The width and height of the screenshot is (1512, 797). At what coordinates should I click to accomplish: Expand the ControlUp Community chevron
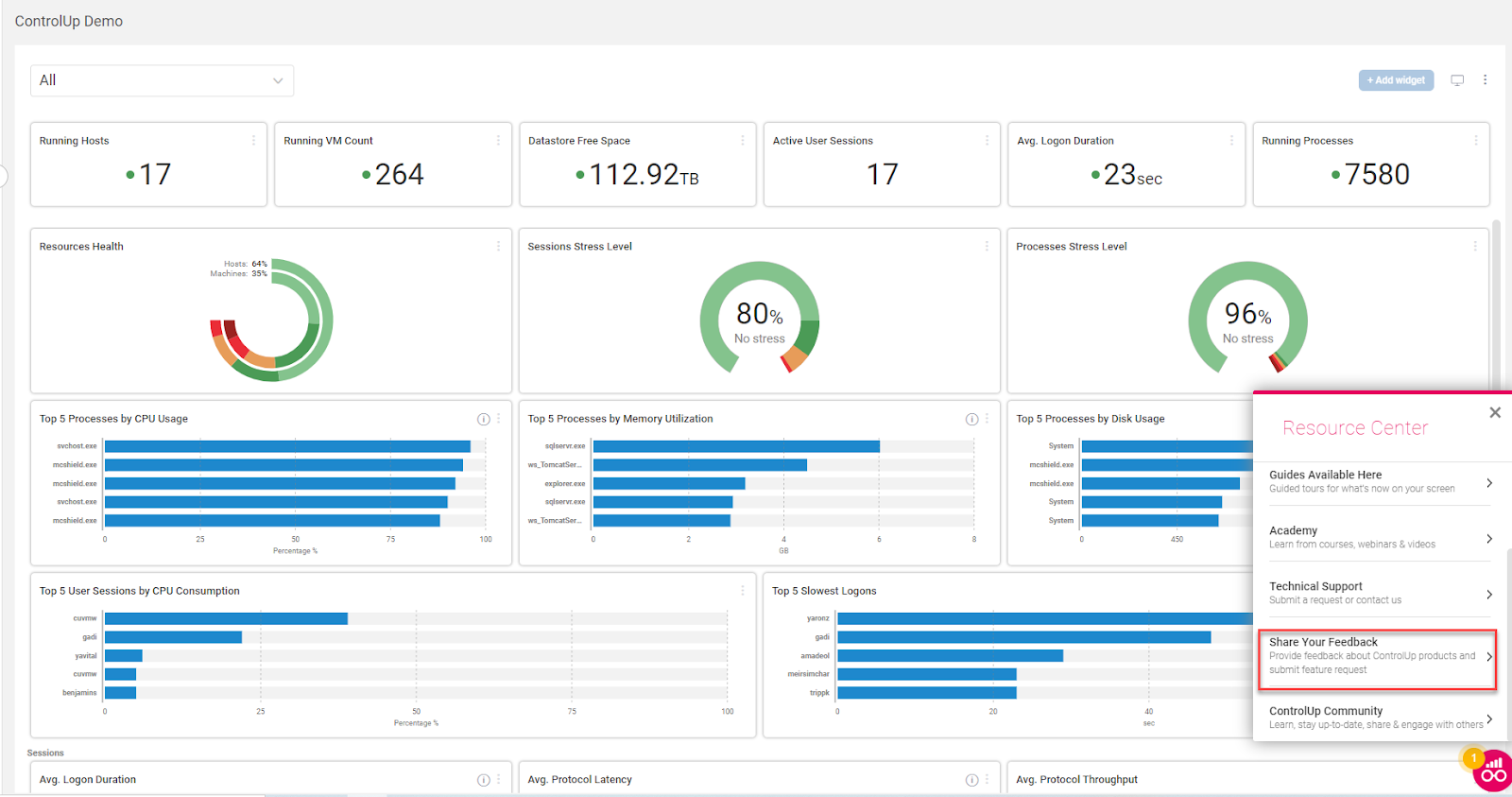click(x=1489, y=719)
